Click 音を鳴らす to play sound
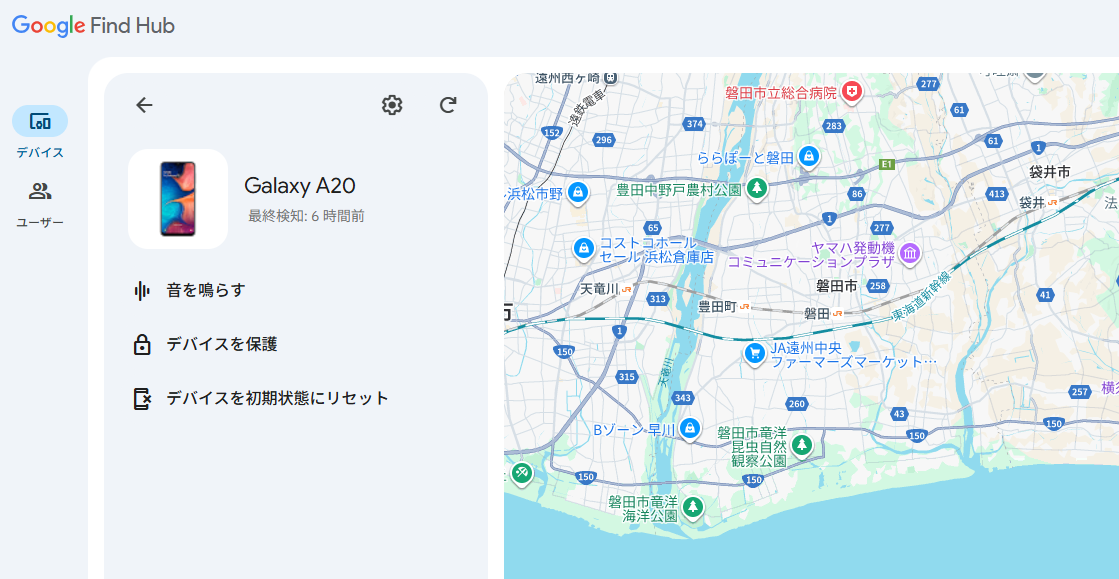Image resolution: width=1119 pixels, height=579 pixels. 205,290
